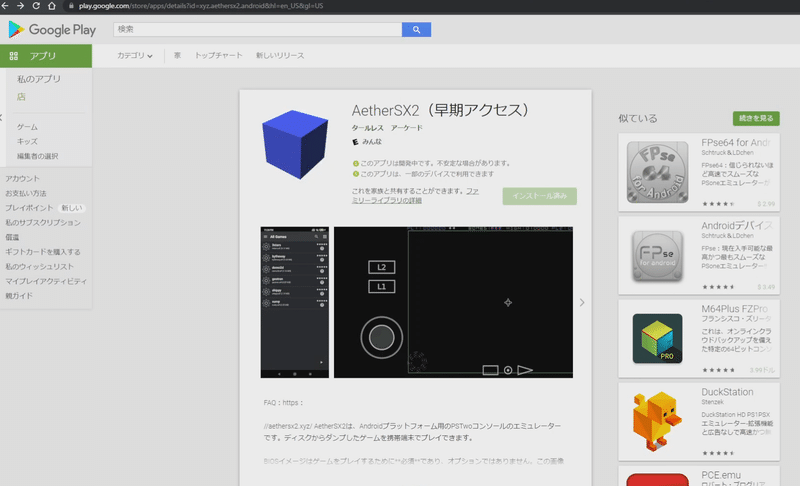Image resolution: width=800 pixels, height=486 pixels.
Task: Click the みんな content rating icon
Action: (355, 142)
